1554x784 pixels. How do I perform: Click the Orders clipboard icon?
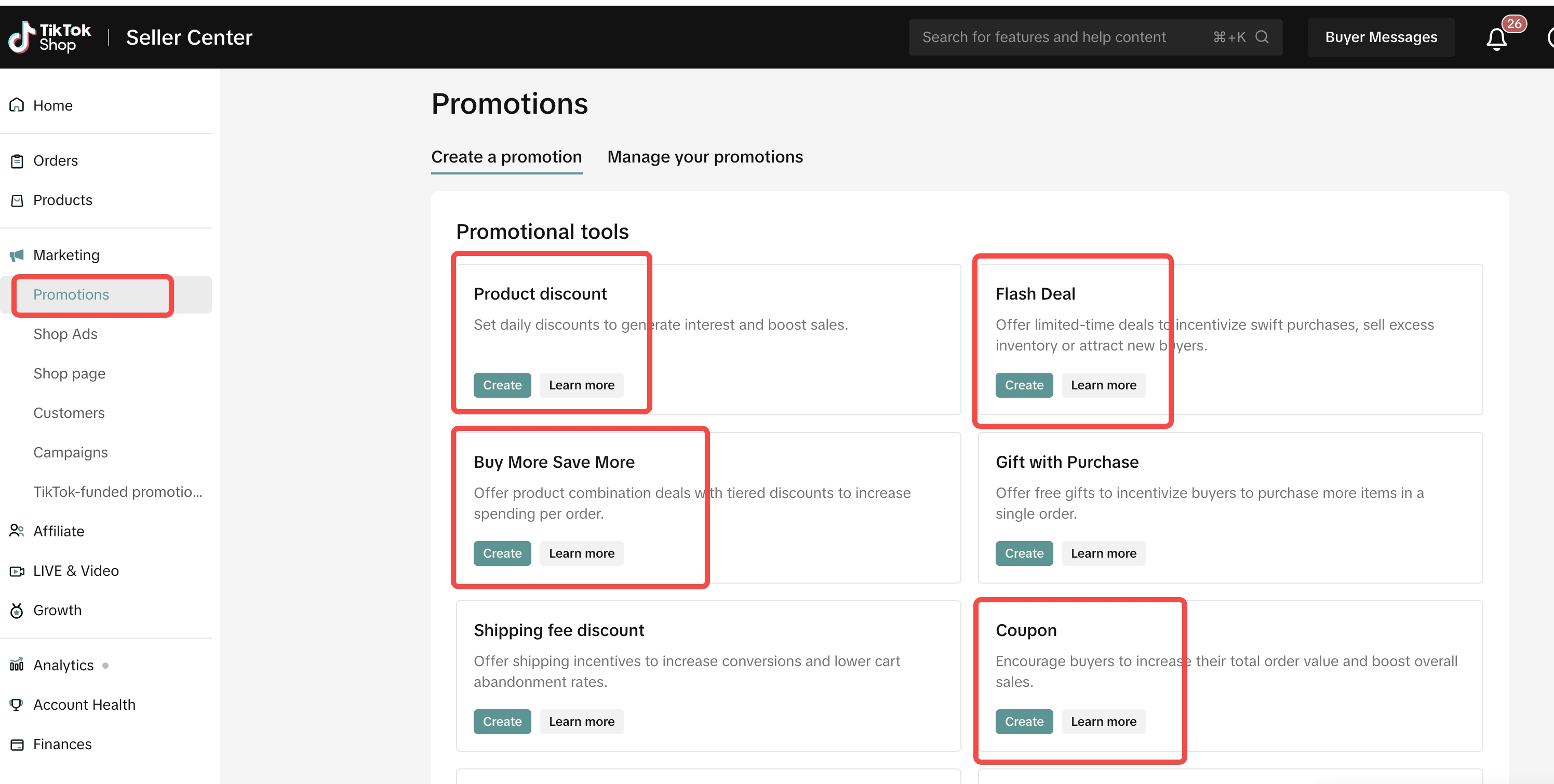pos(17,161)
